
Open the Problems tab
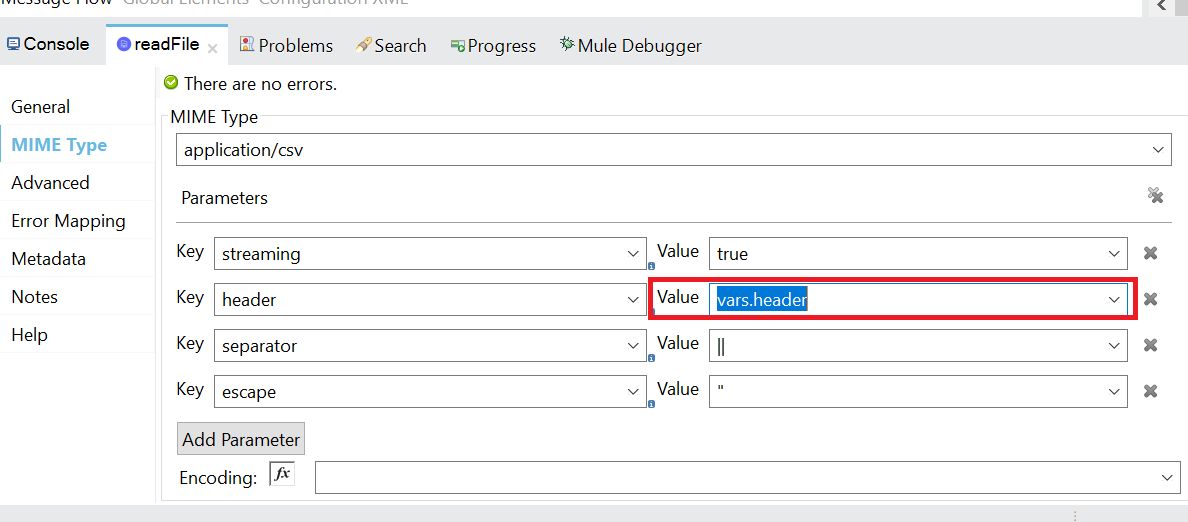click(x=286, y=45)
